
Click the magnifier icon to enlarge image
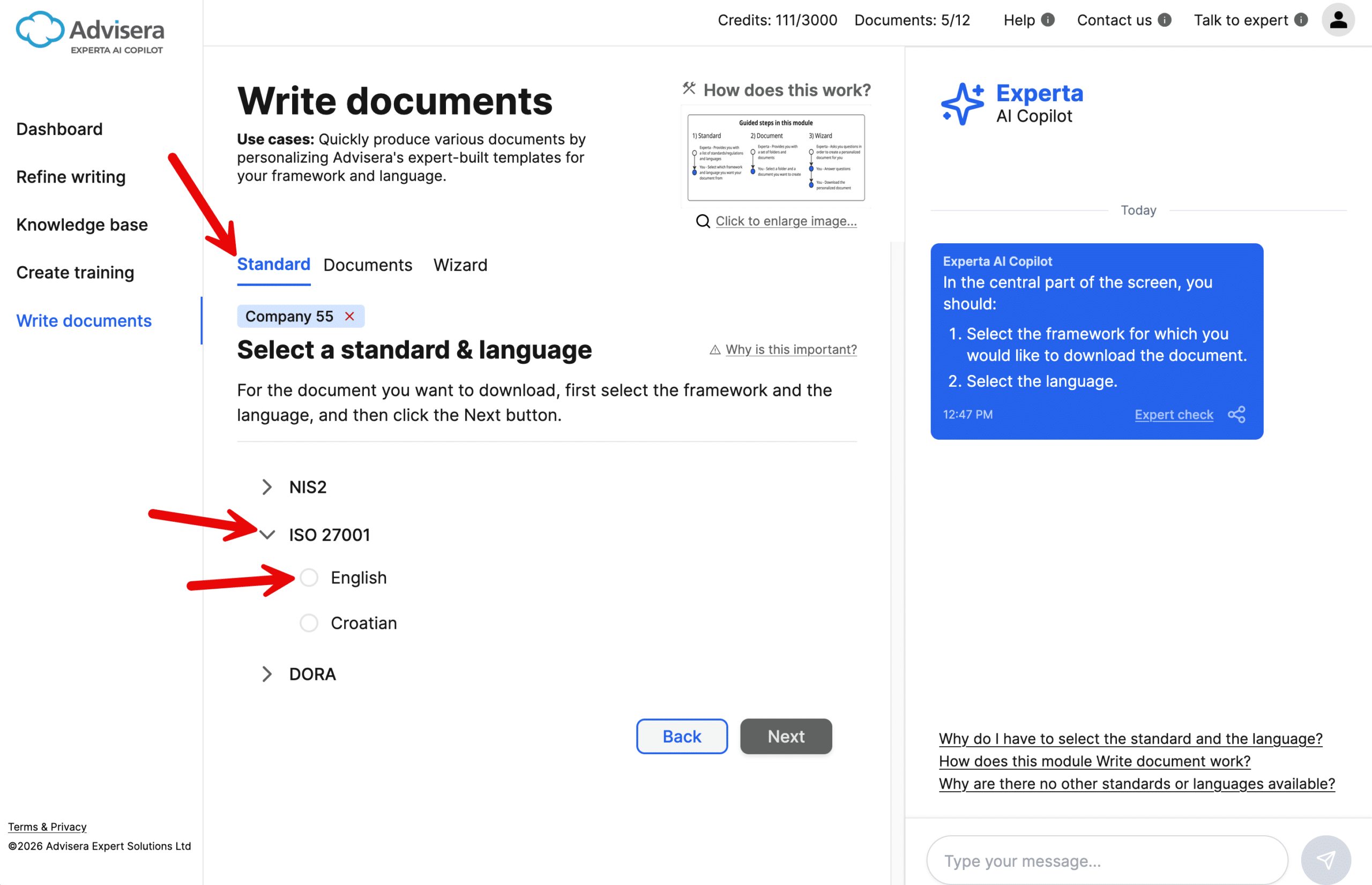pyautogui.click(x=703, y=221)
